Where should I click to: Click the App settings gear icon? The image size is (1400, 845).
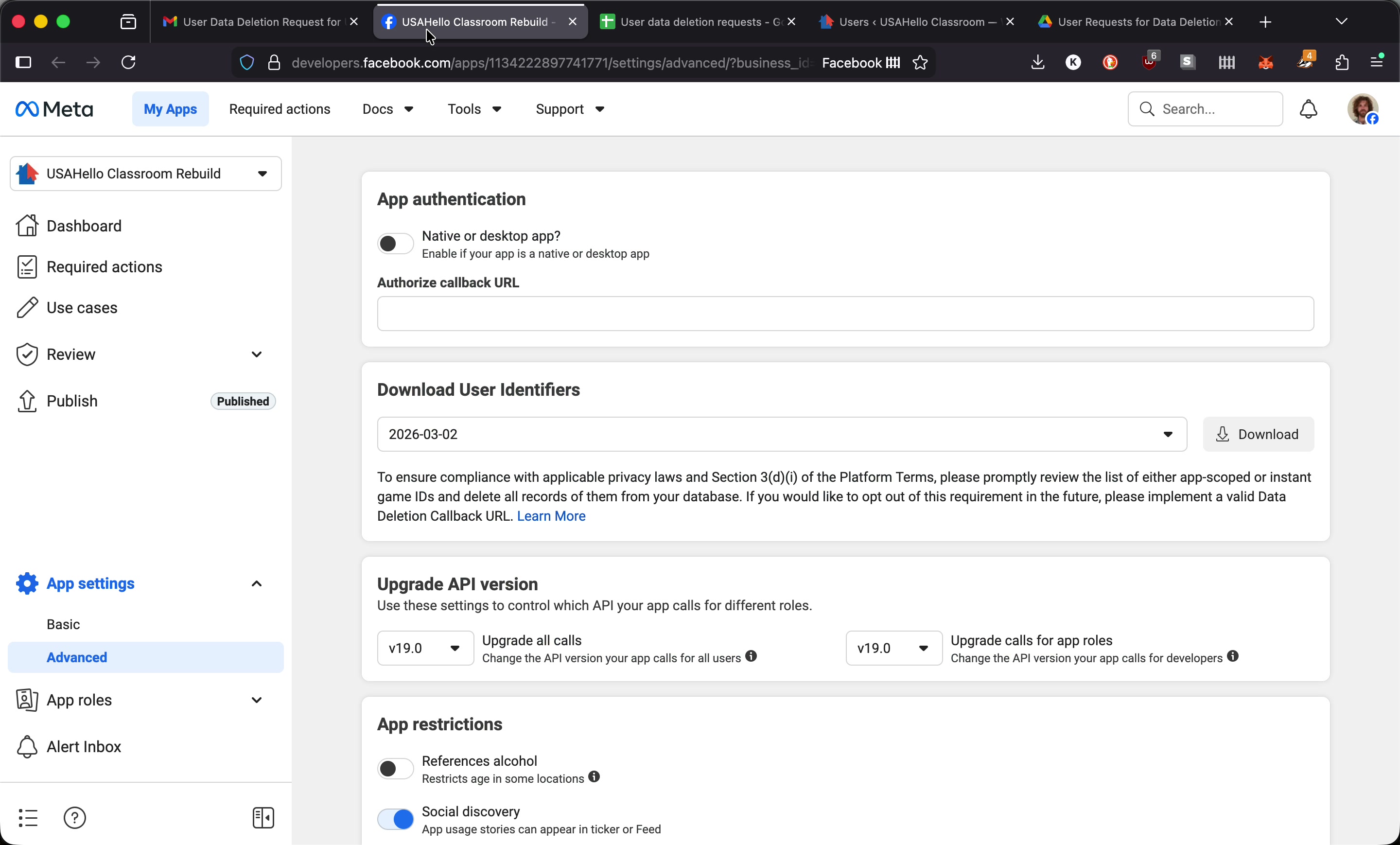(x=27, y=583)
